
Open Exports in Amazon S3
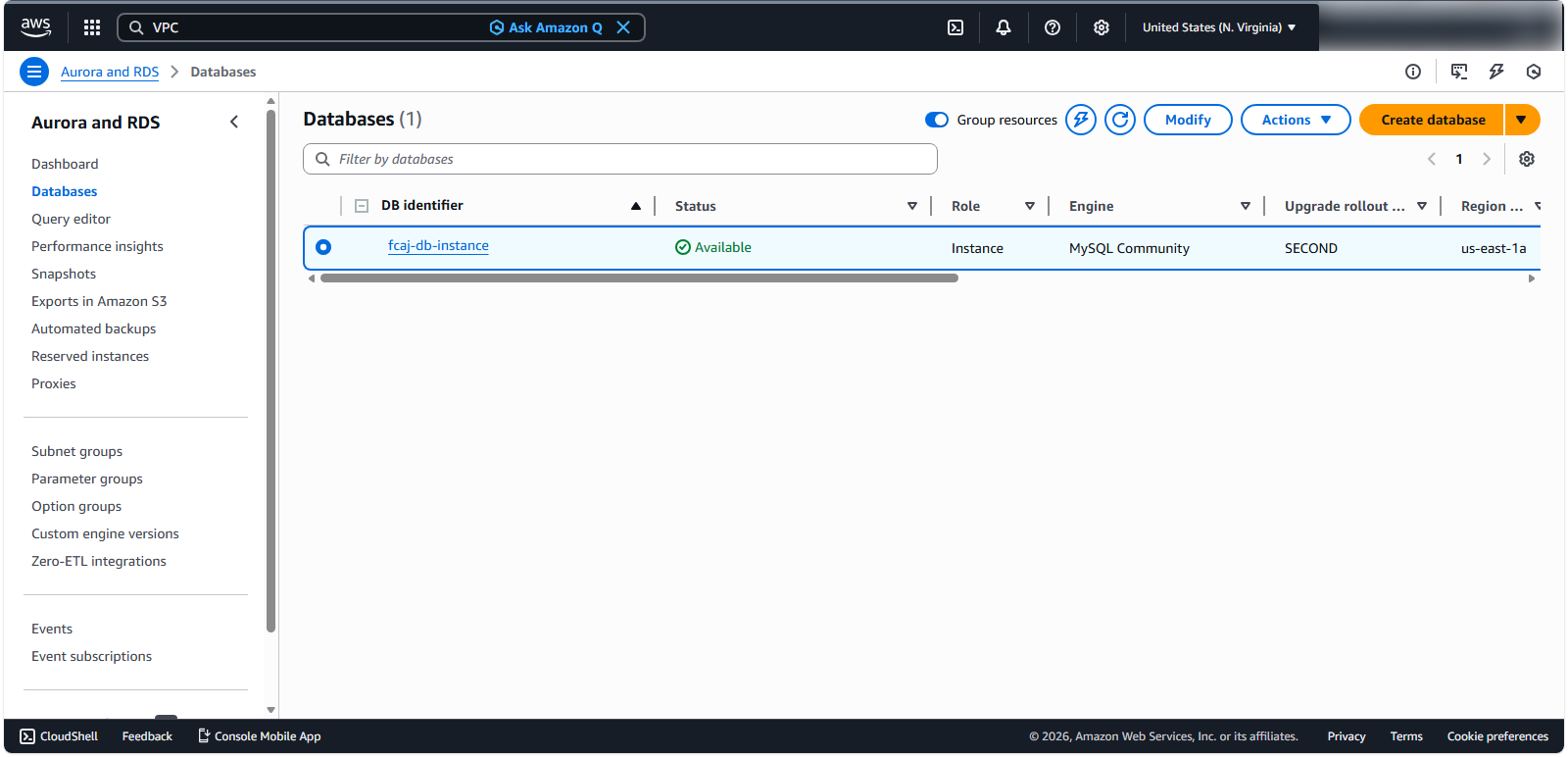pyautogui.click(x=99, y=301)
